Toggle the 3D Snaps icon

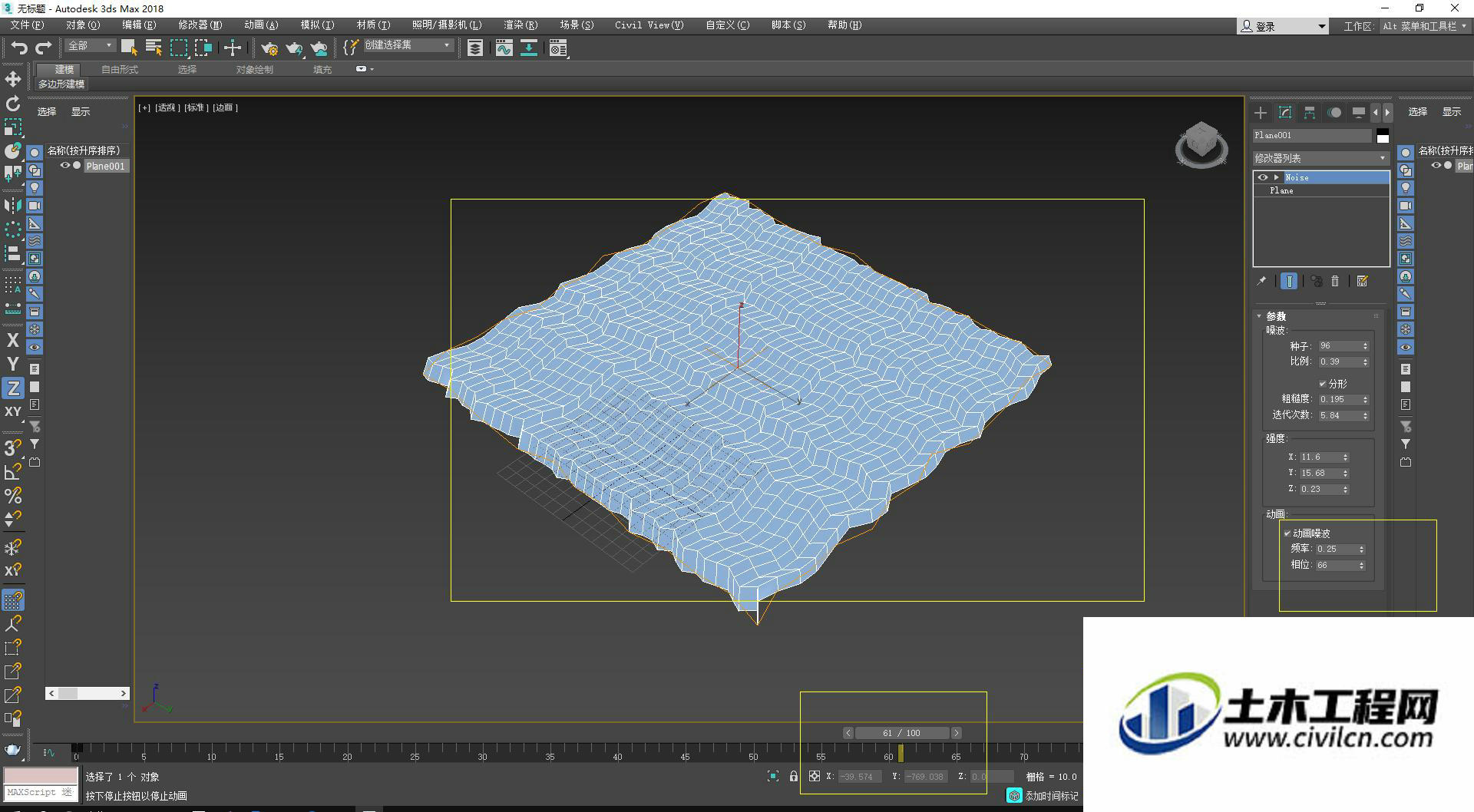(x=13, y=447)
